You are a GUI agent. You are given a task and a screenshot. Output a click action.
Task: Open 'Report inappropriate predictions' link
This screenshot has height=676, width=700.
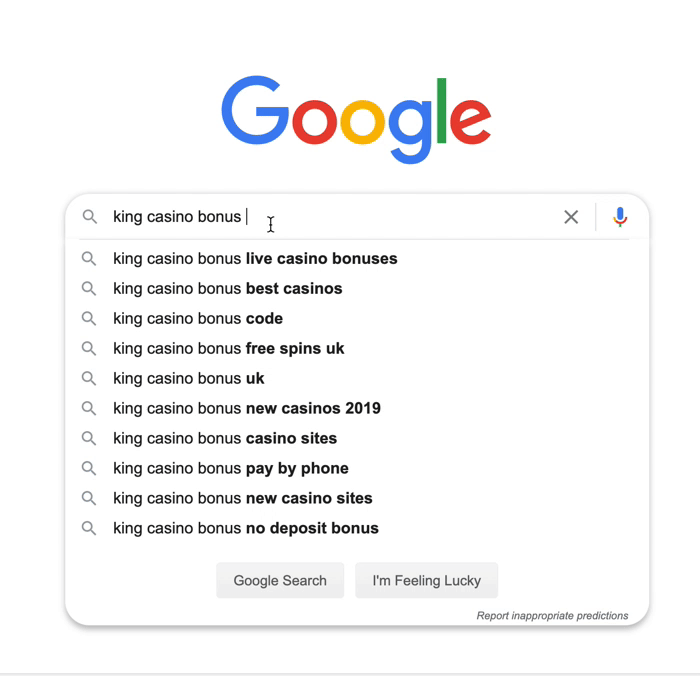coord(552,616)
